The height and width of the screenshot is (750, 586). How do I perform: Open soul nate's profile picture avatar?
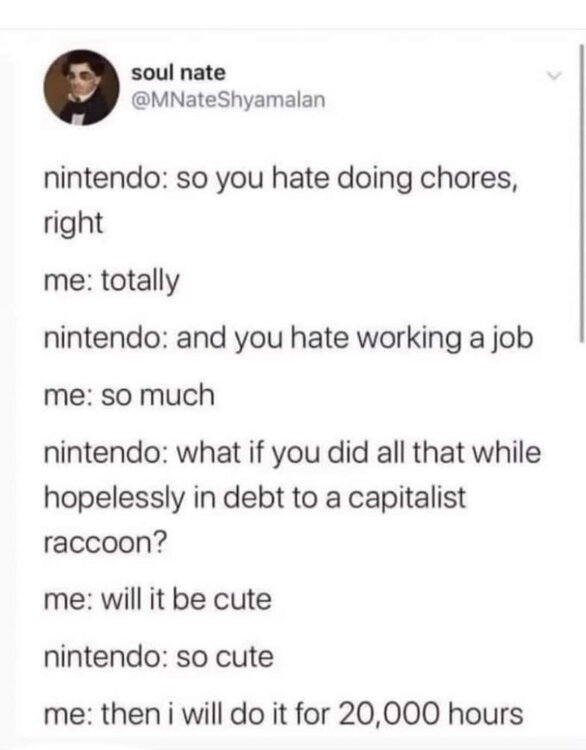click(x=81, y=88)
